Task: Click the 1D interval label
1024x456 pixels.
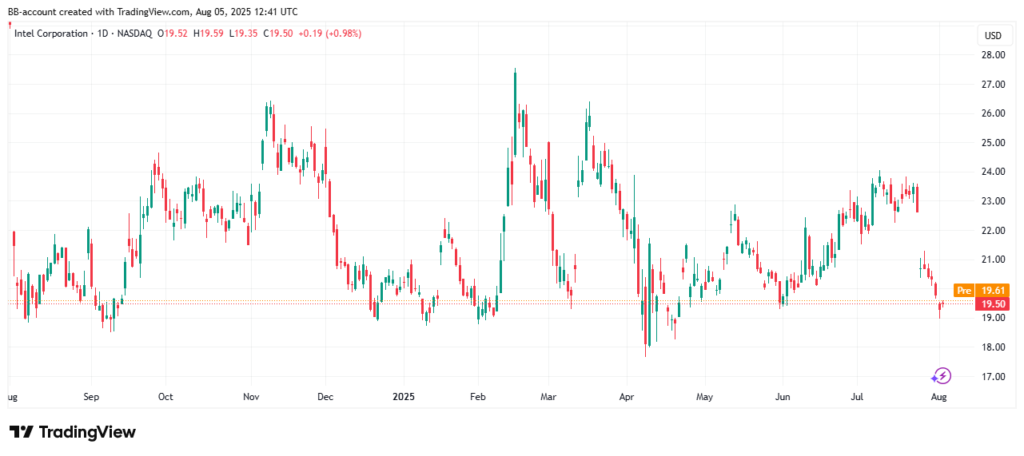Action: pyautogui.click(x=101, y=33)
